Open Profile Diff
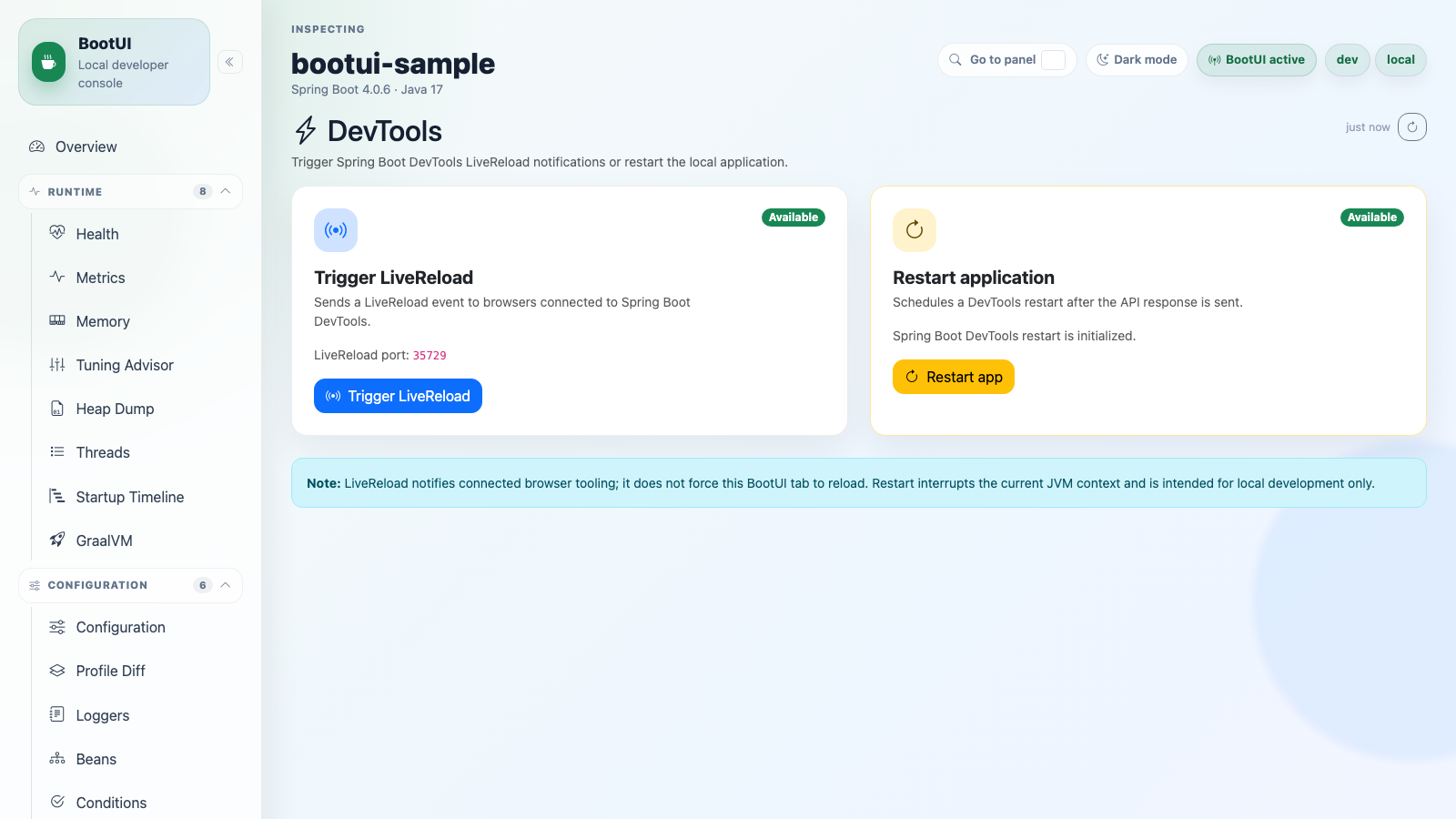This screenshot has height=819, width=1456. pos(141,671)
